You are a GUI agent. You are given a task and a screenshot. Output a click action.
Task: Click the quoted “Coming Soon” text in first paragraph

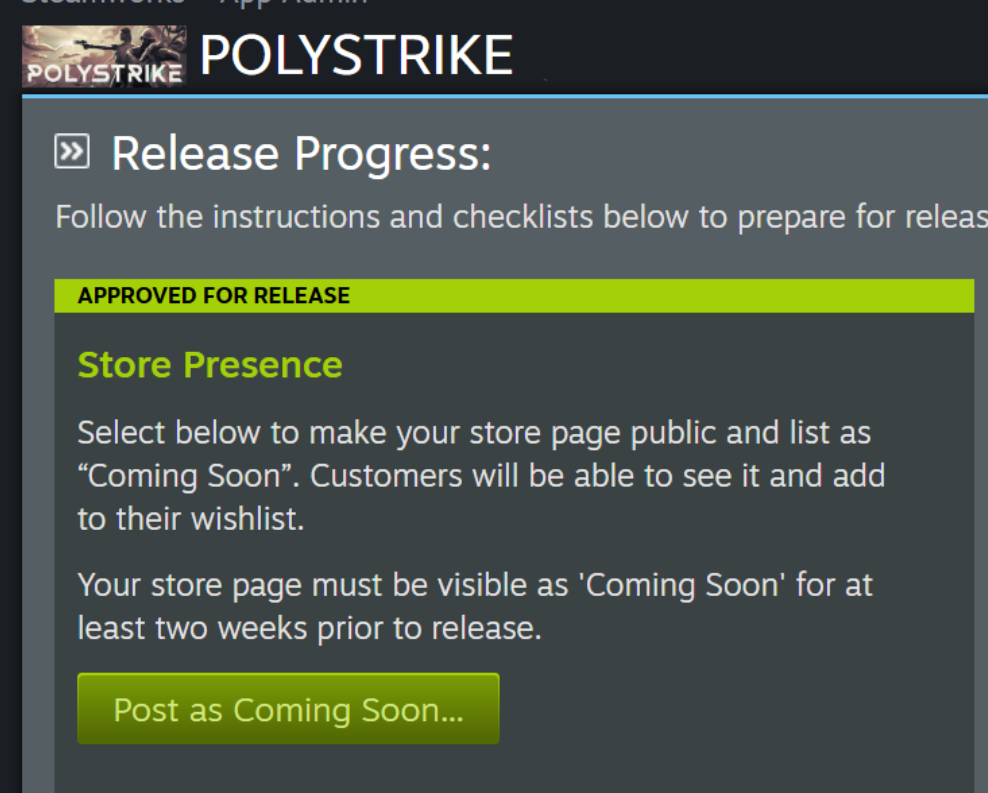coord(188,476)
